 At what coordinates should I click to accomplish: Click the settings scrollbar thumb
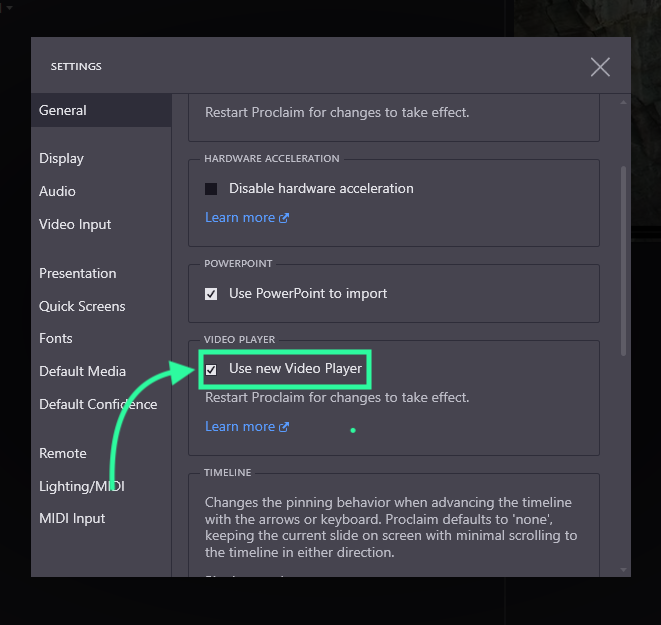point(623,261)
